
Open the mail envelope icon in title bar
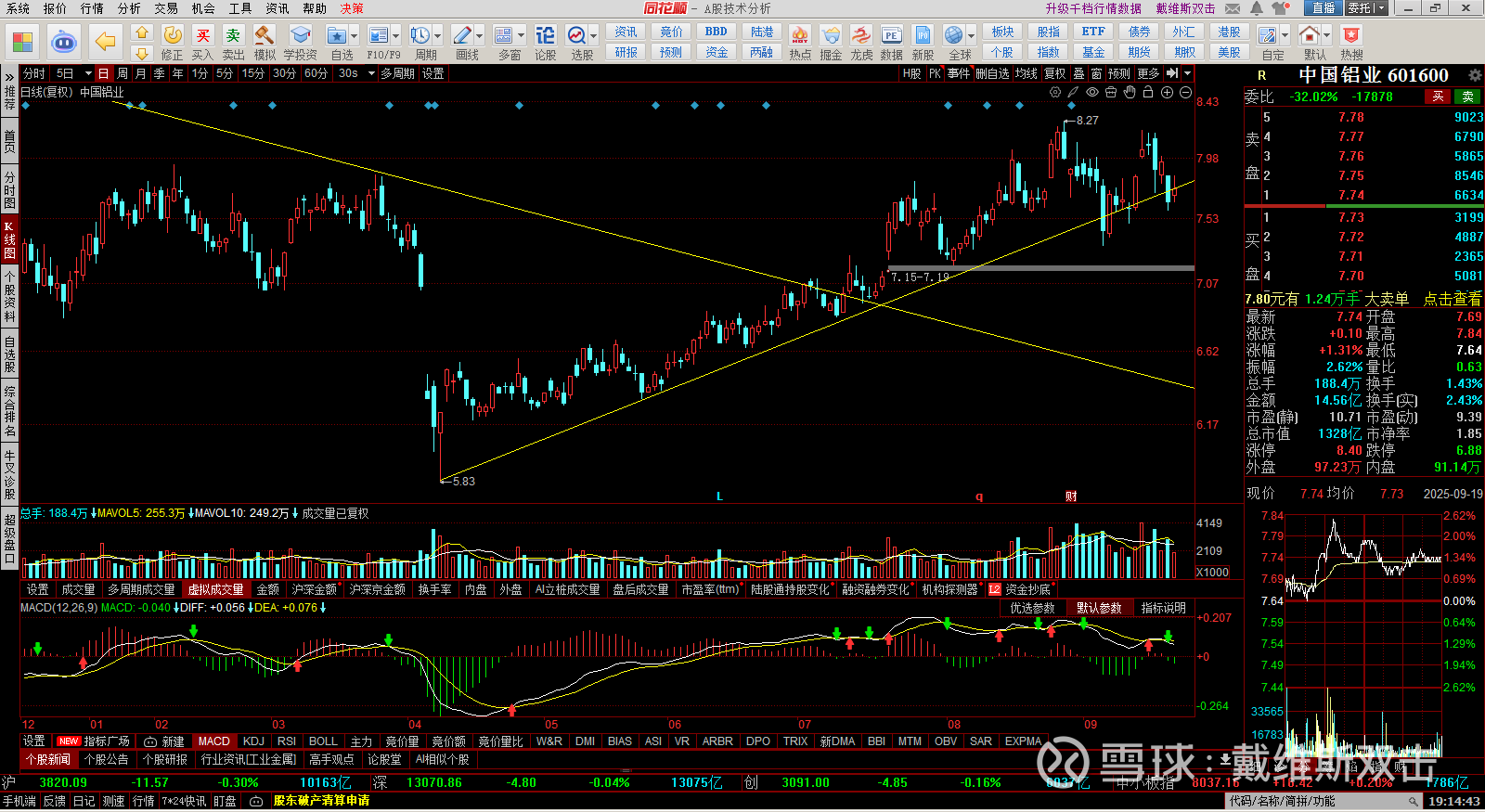1233,8
